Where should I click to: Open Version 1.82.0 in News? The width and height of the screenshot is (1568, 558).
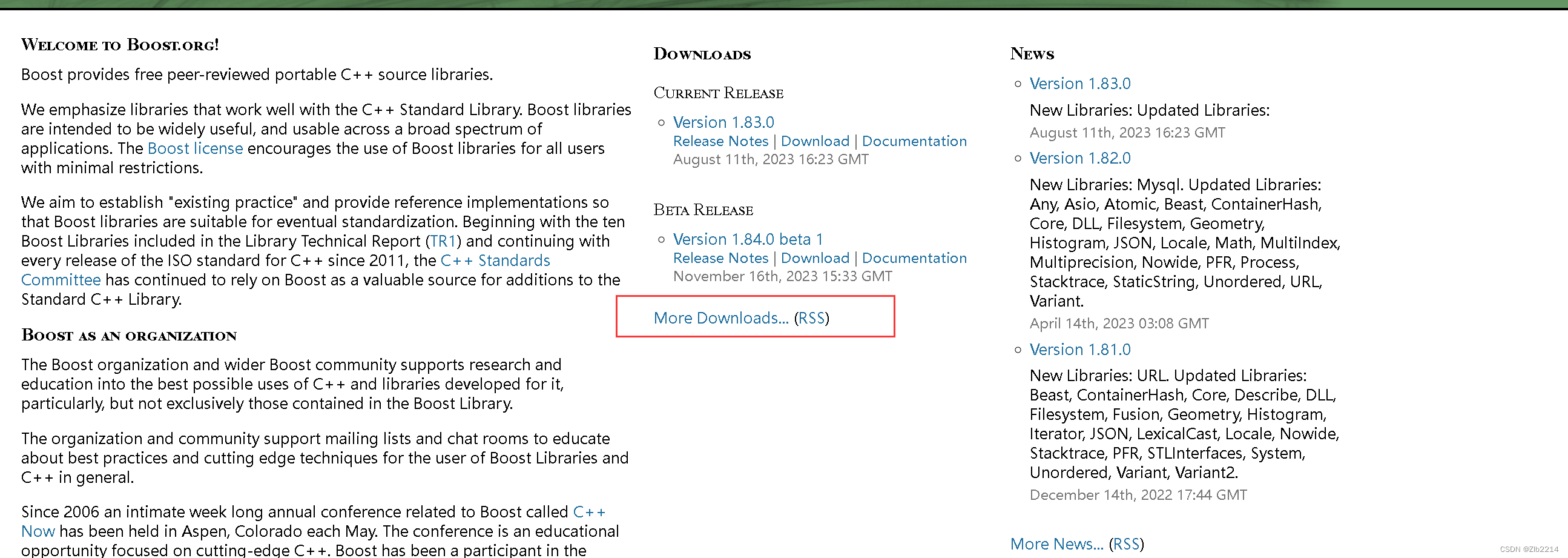pos(1080,158)
